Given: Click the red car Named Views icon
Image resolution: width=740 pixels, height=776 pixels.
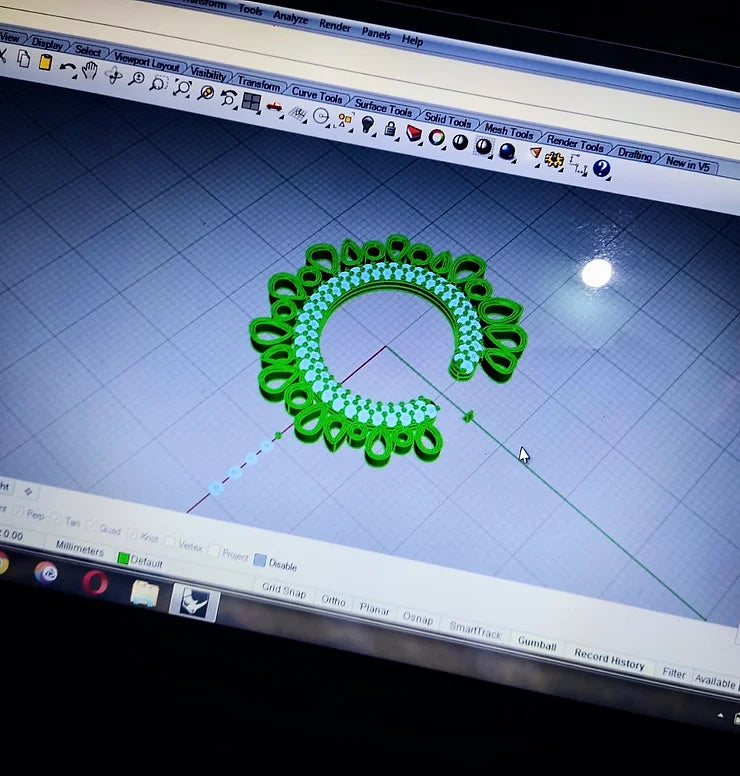Looking at the screenshot, I should (x=274, y=106).
